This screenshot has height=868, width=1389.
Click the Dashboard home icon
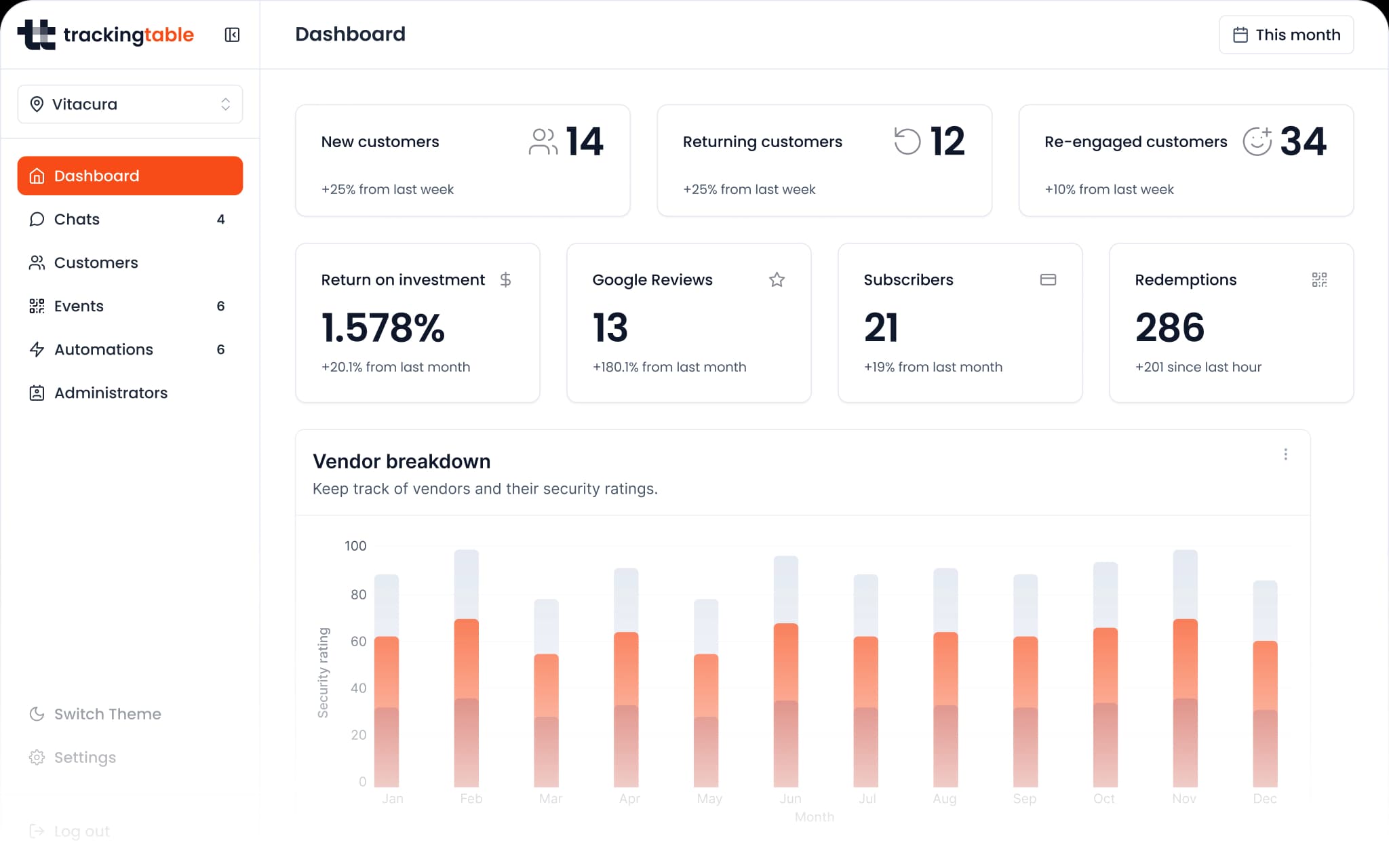[37, 176]
